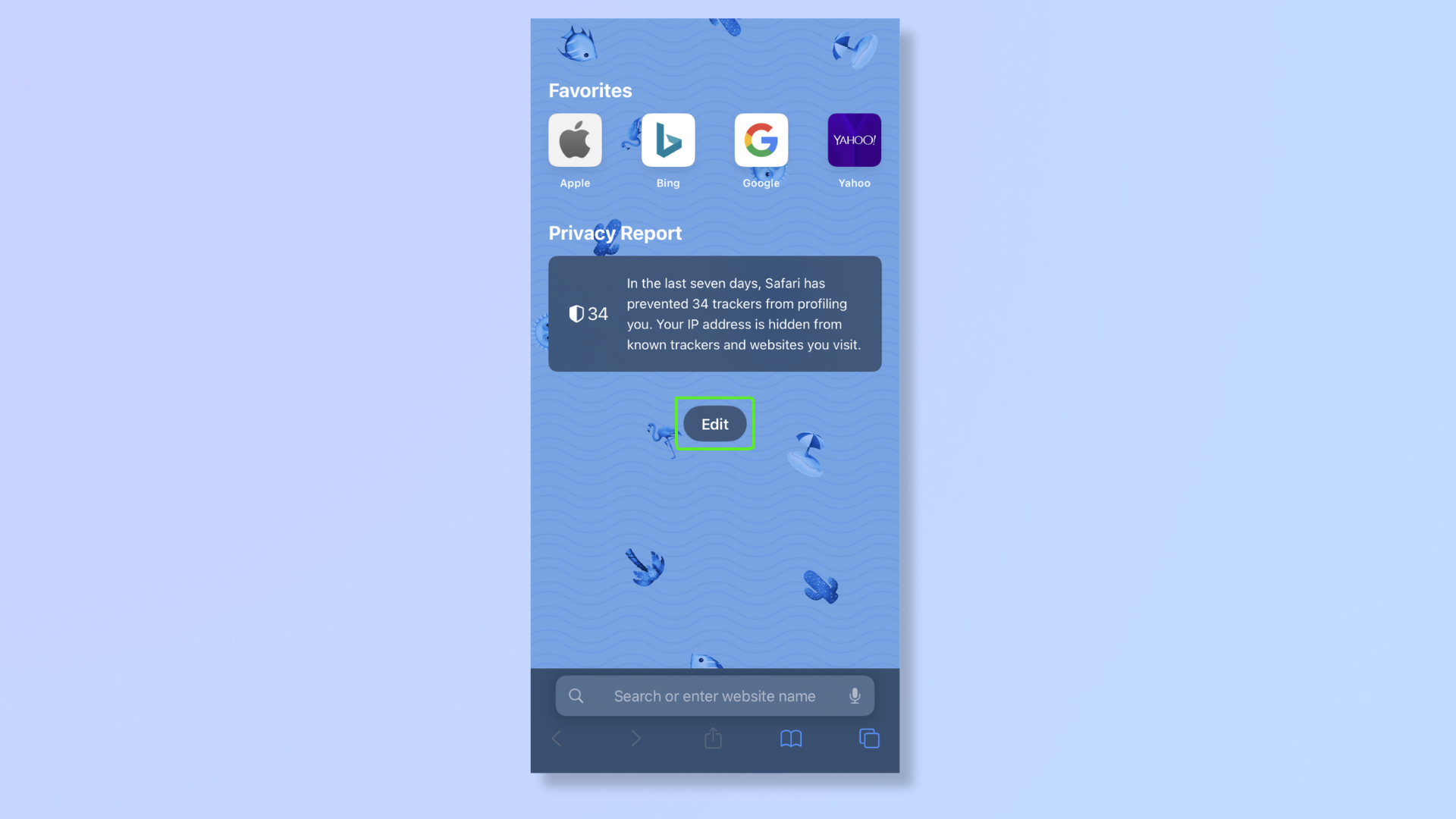Open Safari bookmarks panel

[791, 738]
